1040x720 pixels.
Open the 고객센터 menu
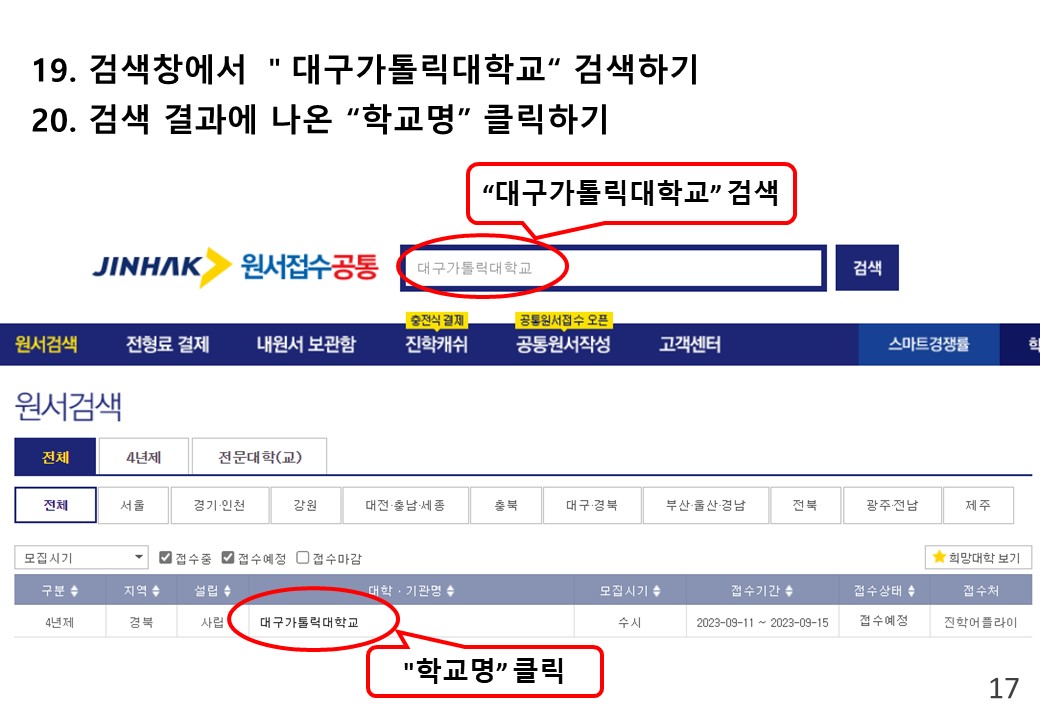point(690,344)
